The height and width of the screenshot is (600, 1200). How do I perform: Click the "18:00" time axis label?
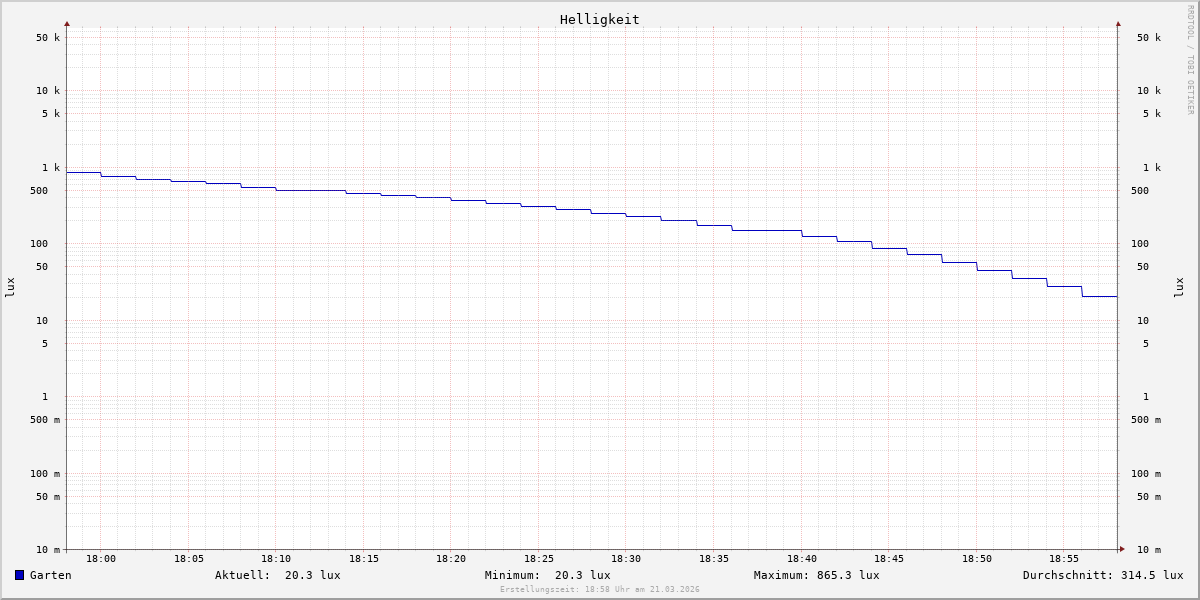click(x=101, y=559)
